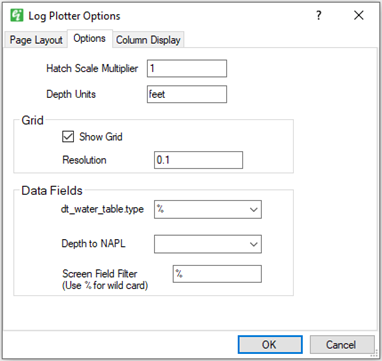The image size is (382, 361).
Task: Click the Data Fields group title
Action: coord(52,191)
